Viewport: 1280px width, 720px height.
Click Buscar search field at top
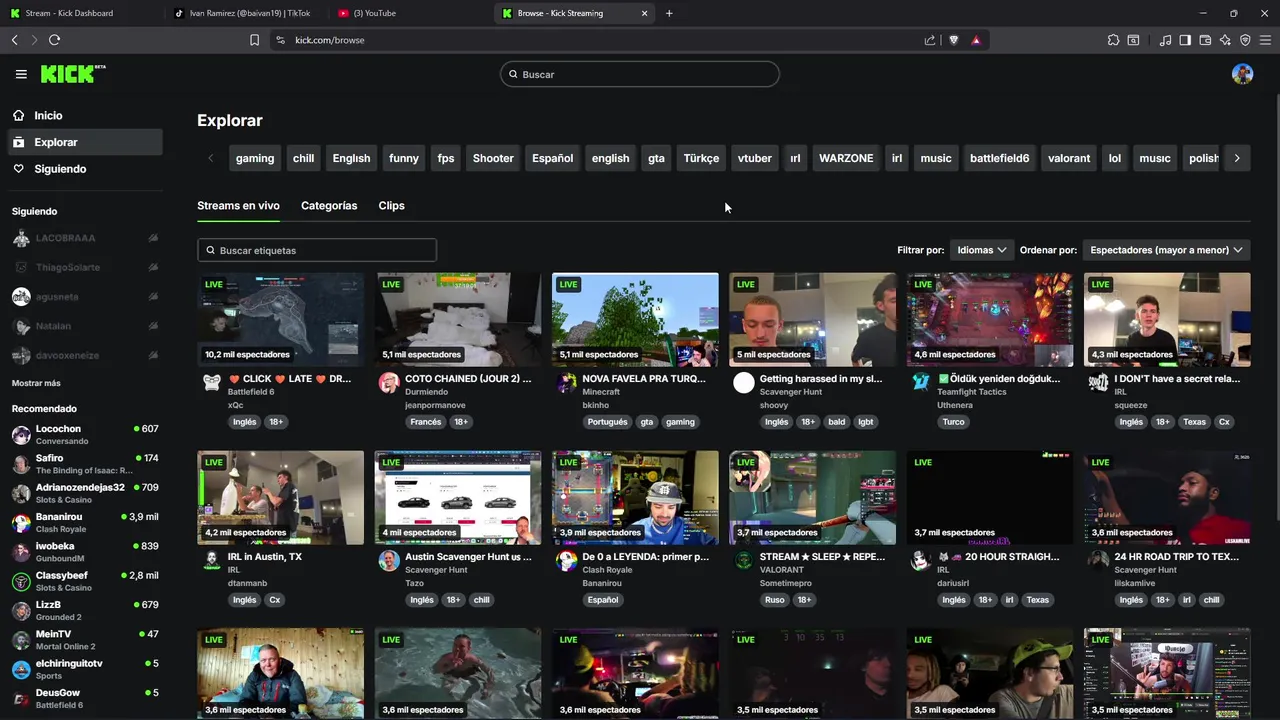(640, 74)
